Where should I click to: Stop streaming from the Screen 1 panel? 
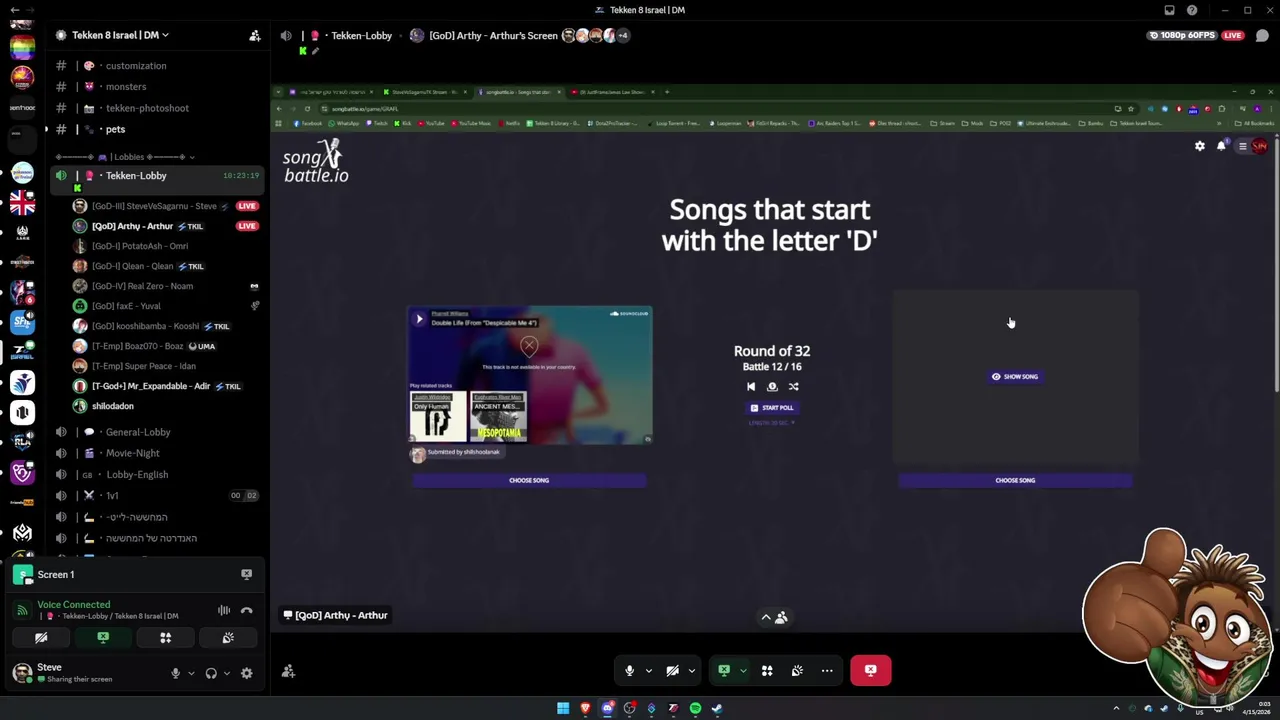tap(246, 574)
